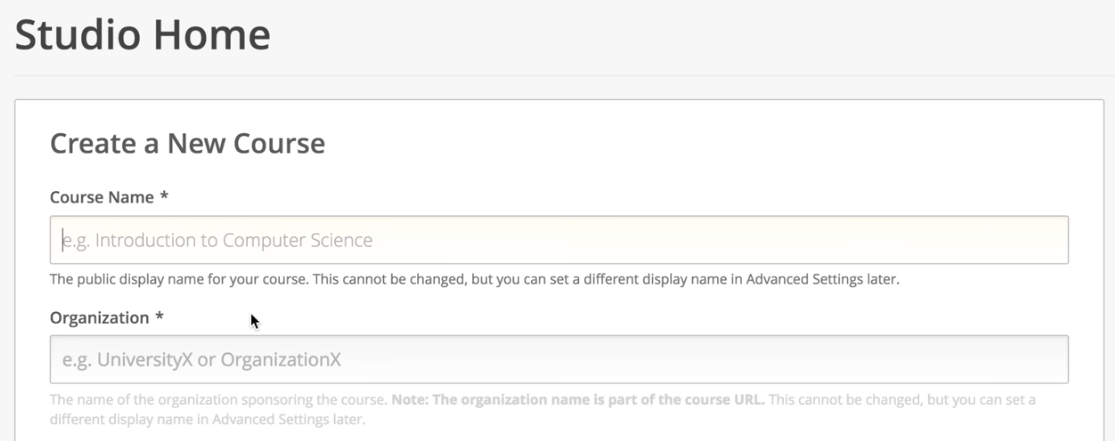Click the "Create a New Course" heading
Image resolution: width=1115 pixels, height=441 pixels.
coord(187,143)
